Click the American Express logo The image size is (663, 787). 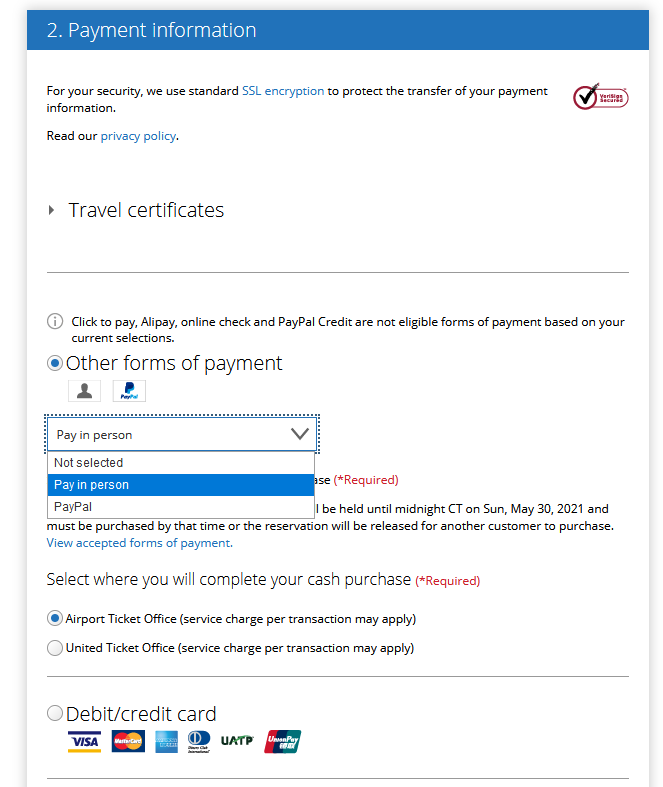click(166, 741)
